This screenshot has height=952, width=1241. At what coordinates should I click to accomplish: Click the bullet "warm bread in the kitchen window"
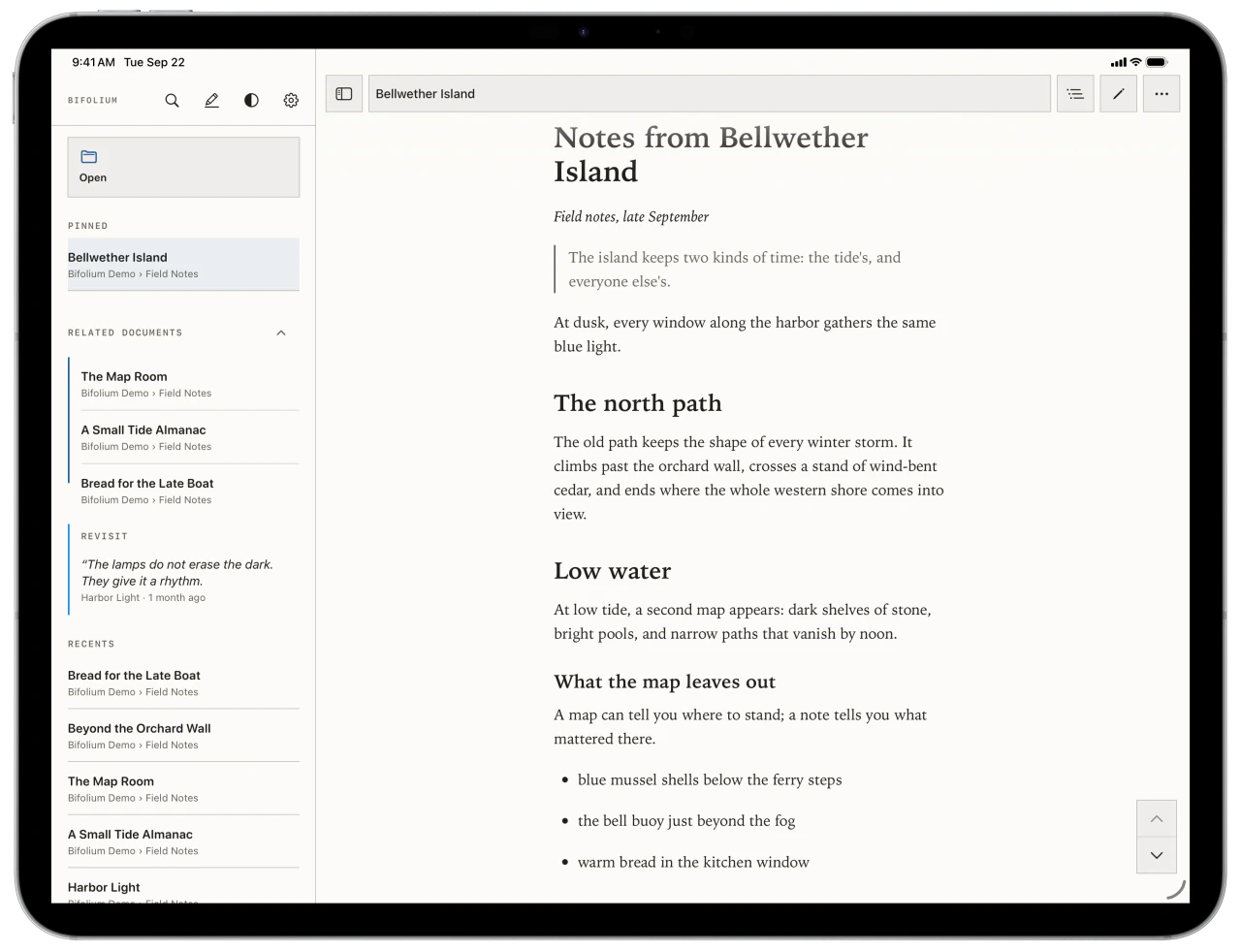(693, 862)
